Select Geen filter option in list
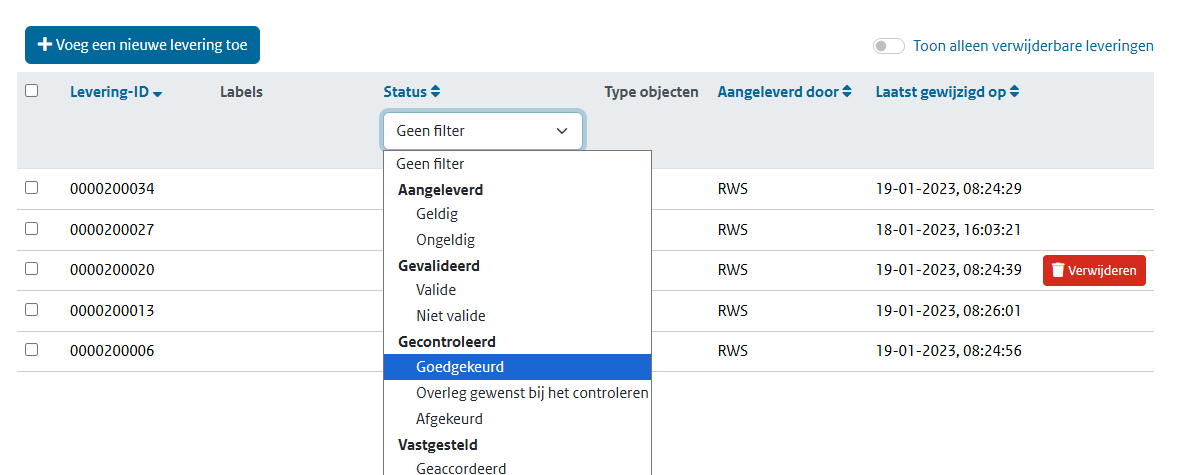This screenshot has width=1179, height=475. [x=430, y=164]
